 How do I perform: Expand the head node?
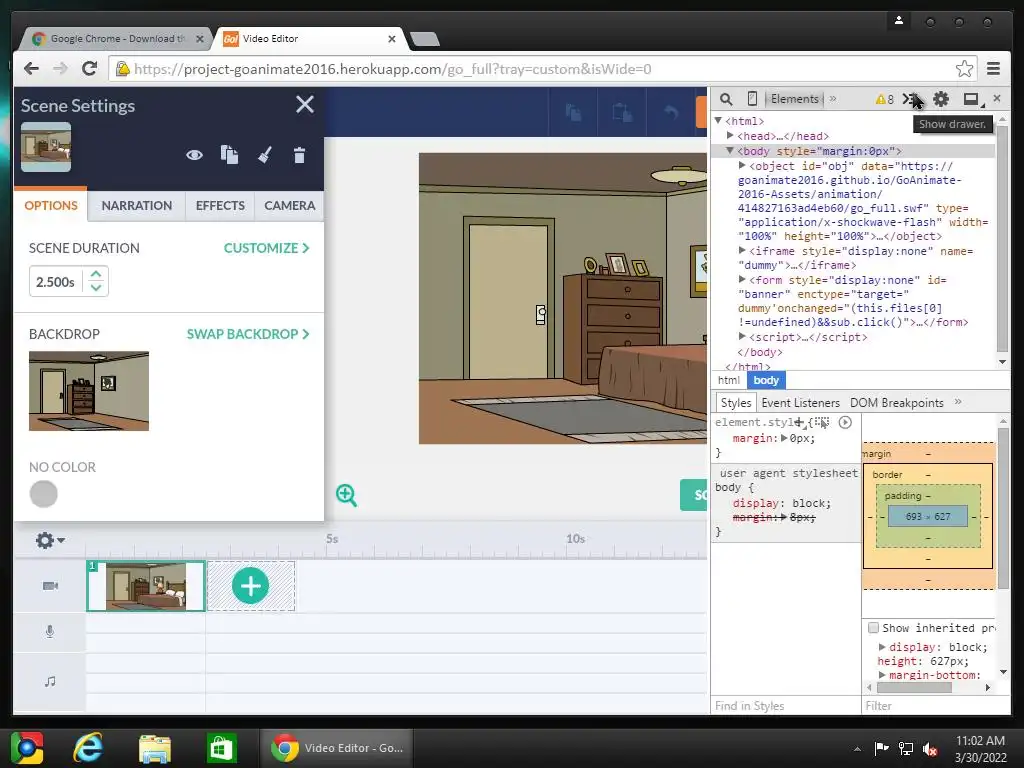point(731,136)
